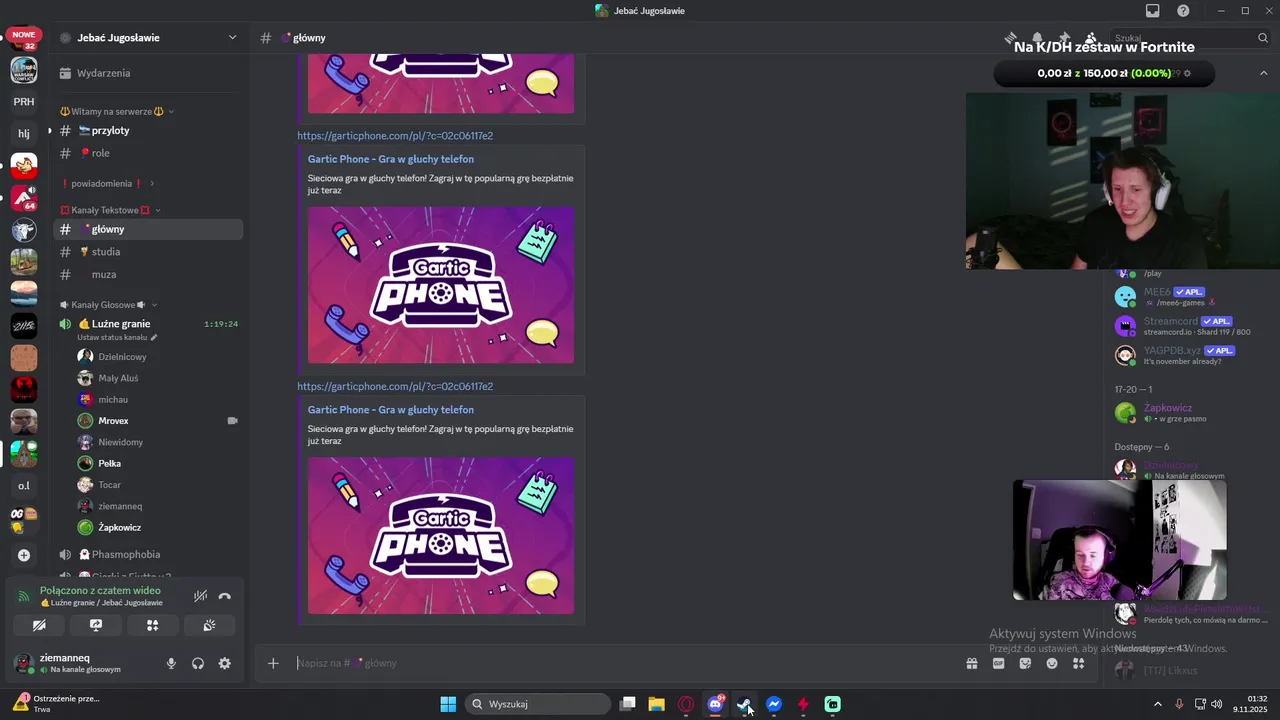
Task: Turn on camera in voice panel
Action: pos(39,625)
